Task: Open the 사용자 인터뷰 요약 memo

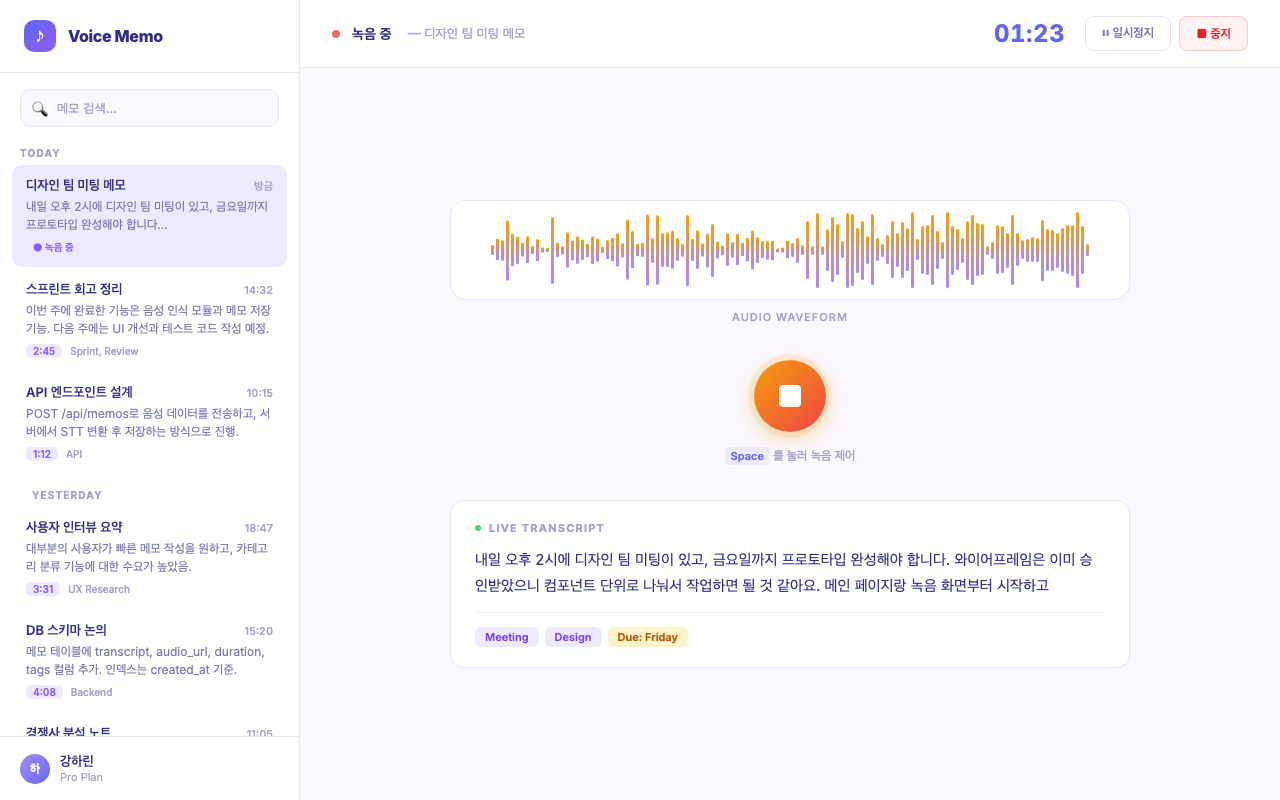Action: [149, 555]
